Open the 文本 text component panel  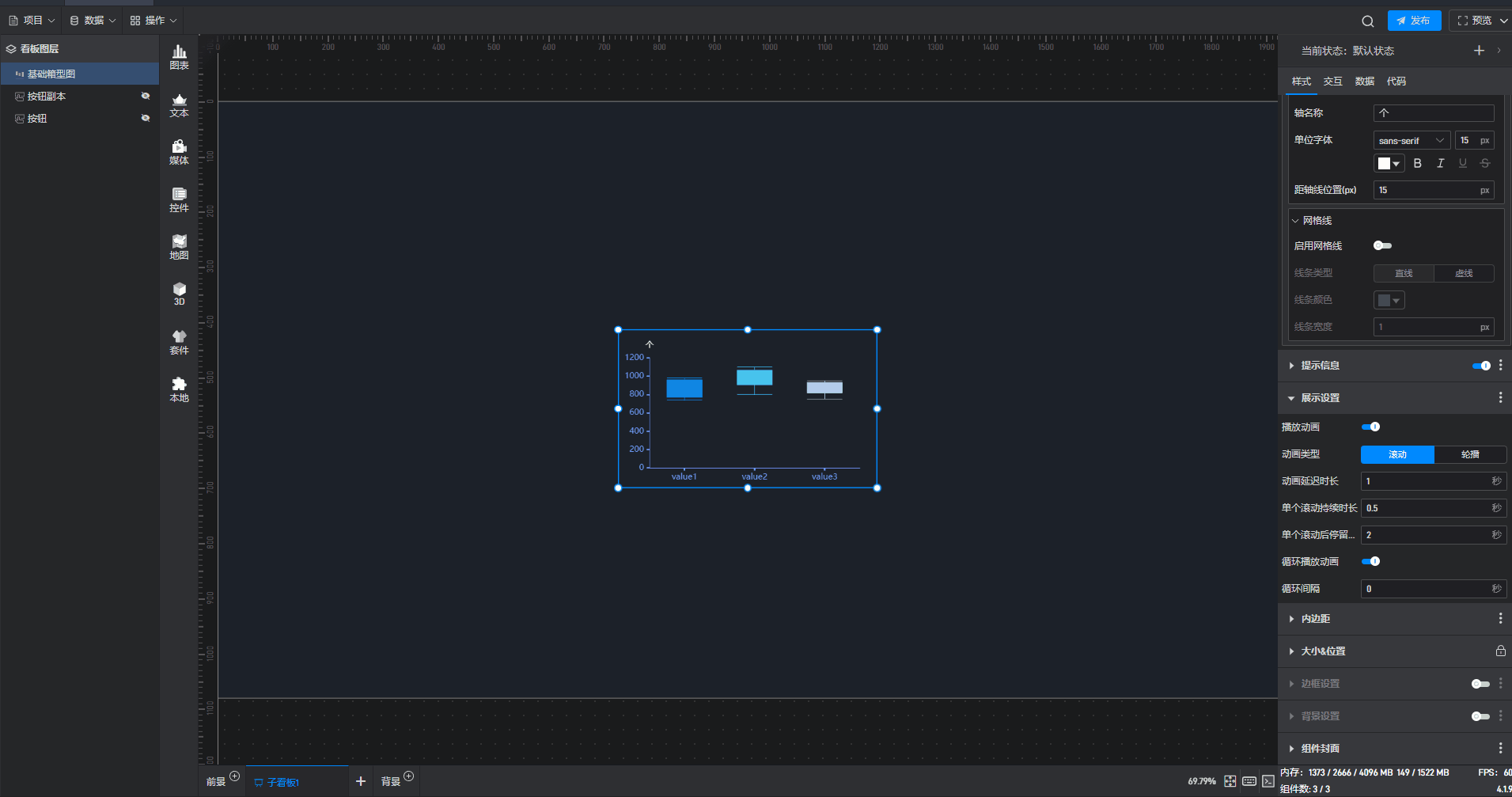179,104
